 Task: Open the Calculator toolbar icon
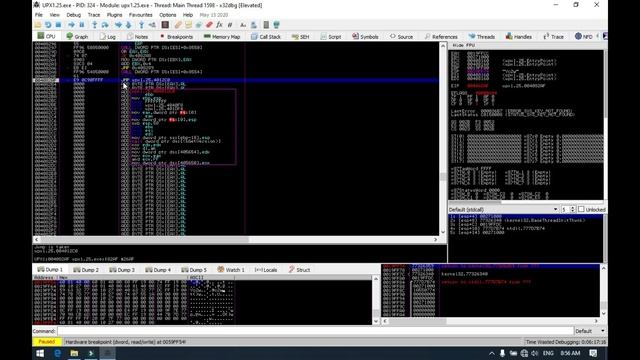click(266, 25)
